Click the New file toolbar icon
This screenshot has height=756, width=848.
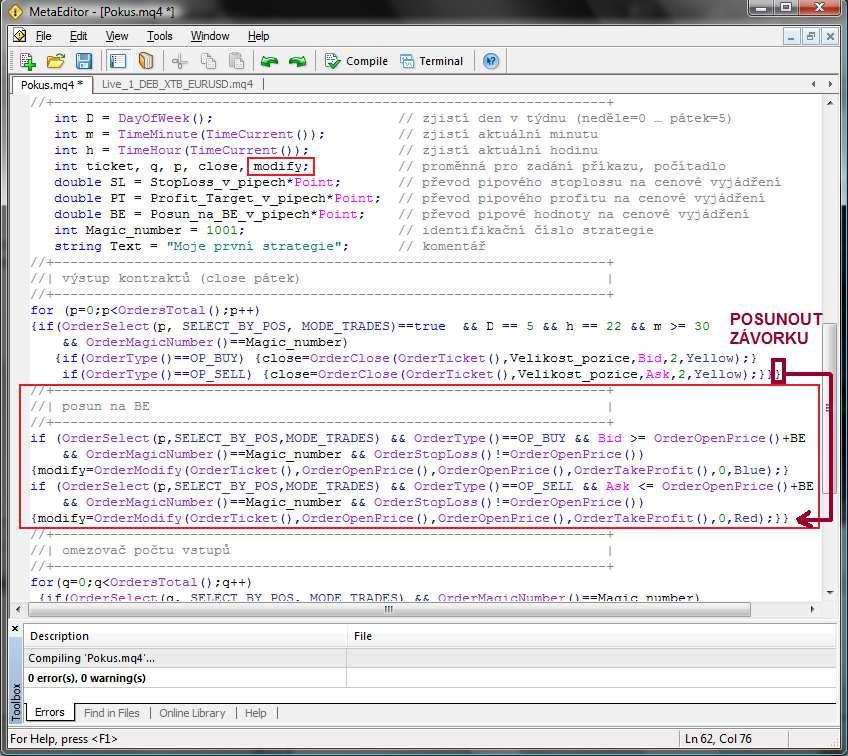point(27,61)
